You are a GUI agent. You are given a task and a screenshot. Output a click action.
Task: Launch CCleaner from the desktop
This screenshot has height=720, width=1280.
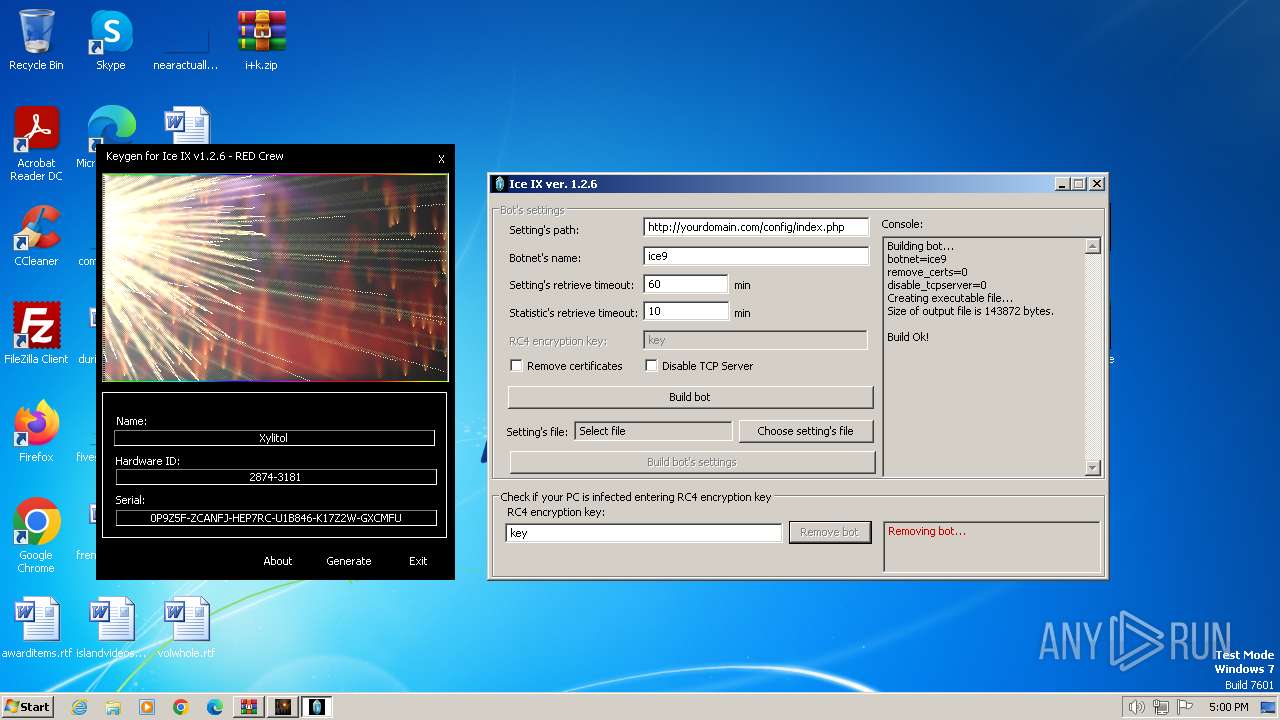click(36, 236)
